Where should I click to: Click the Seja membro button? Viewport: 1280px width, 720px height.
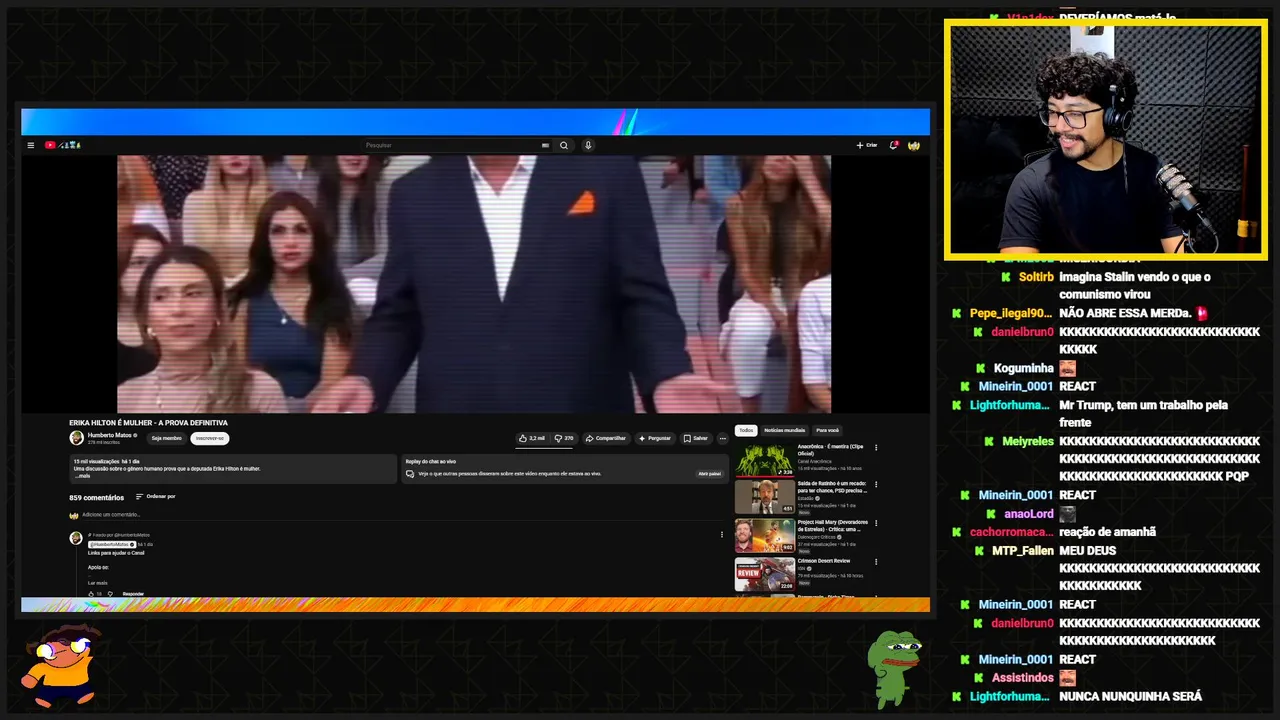tap(166, 438)
